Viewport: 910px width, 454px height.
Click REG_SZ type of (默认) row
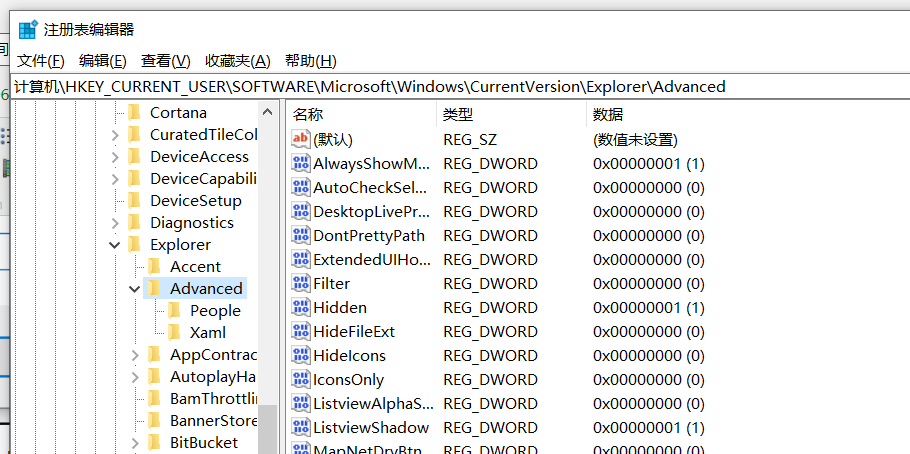[470, 139]
